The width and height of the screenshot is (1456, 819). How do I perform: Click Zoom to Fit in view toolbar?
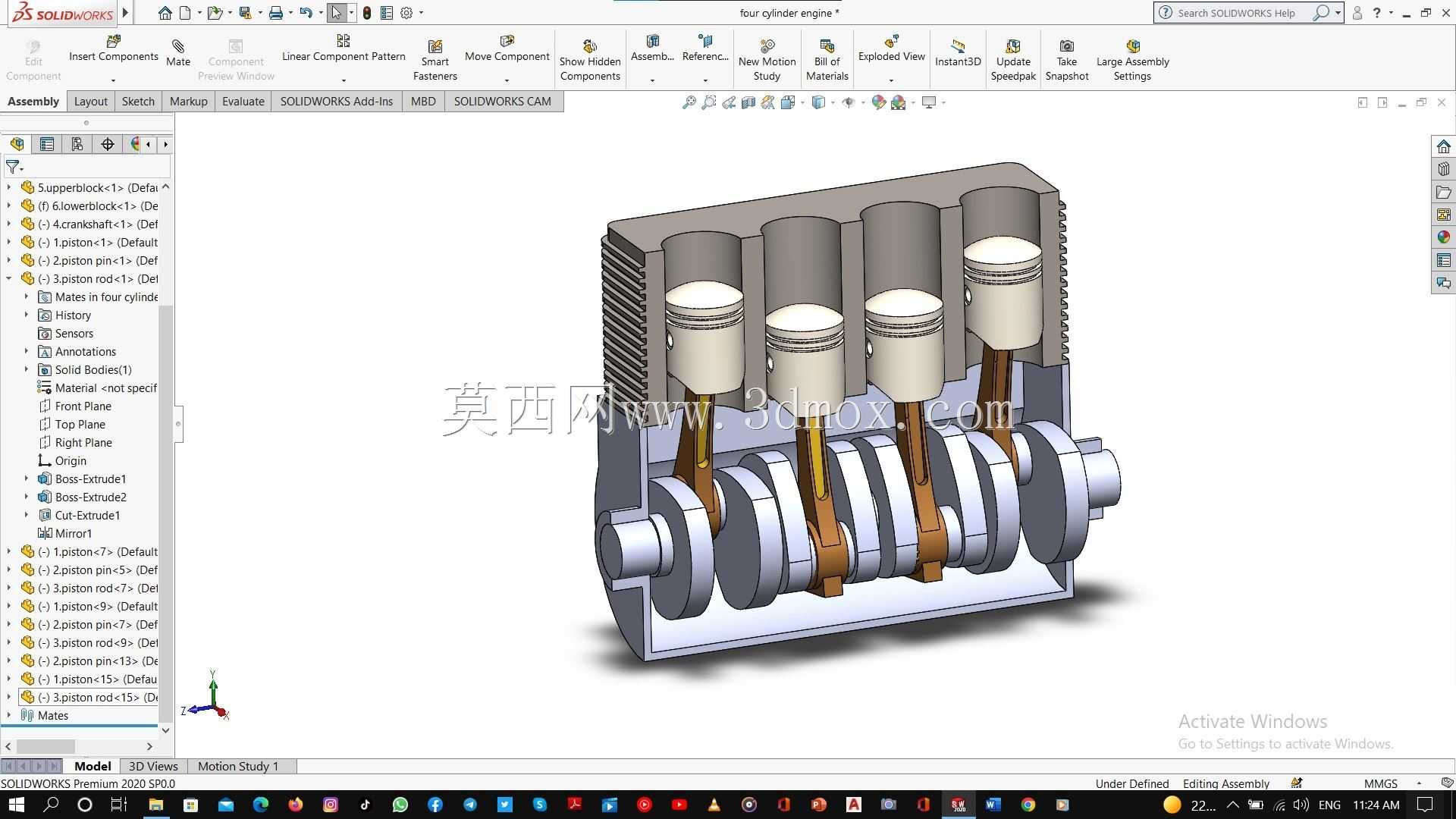[689, 102]
